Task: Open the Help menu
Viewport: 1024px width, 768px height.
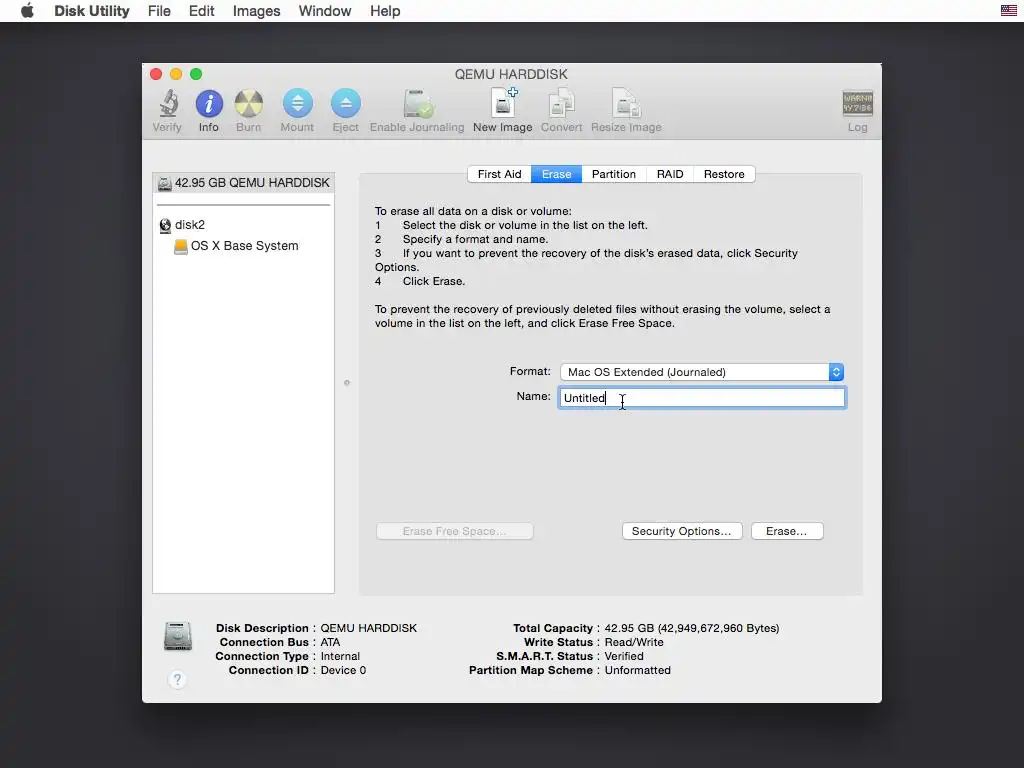Action: point(385,11)
